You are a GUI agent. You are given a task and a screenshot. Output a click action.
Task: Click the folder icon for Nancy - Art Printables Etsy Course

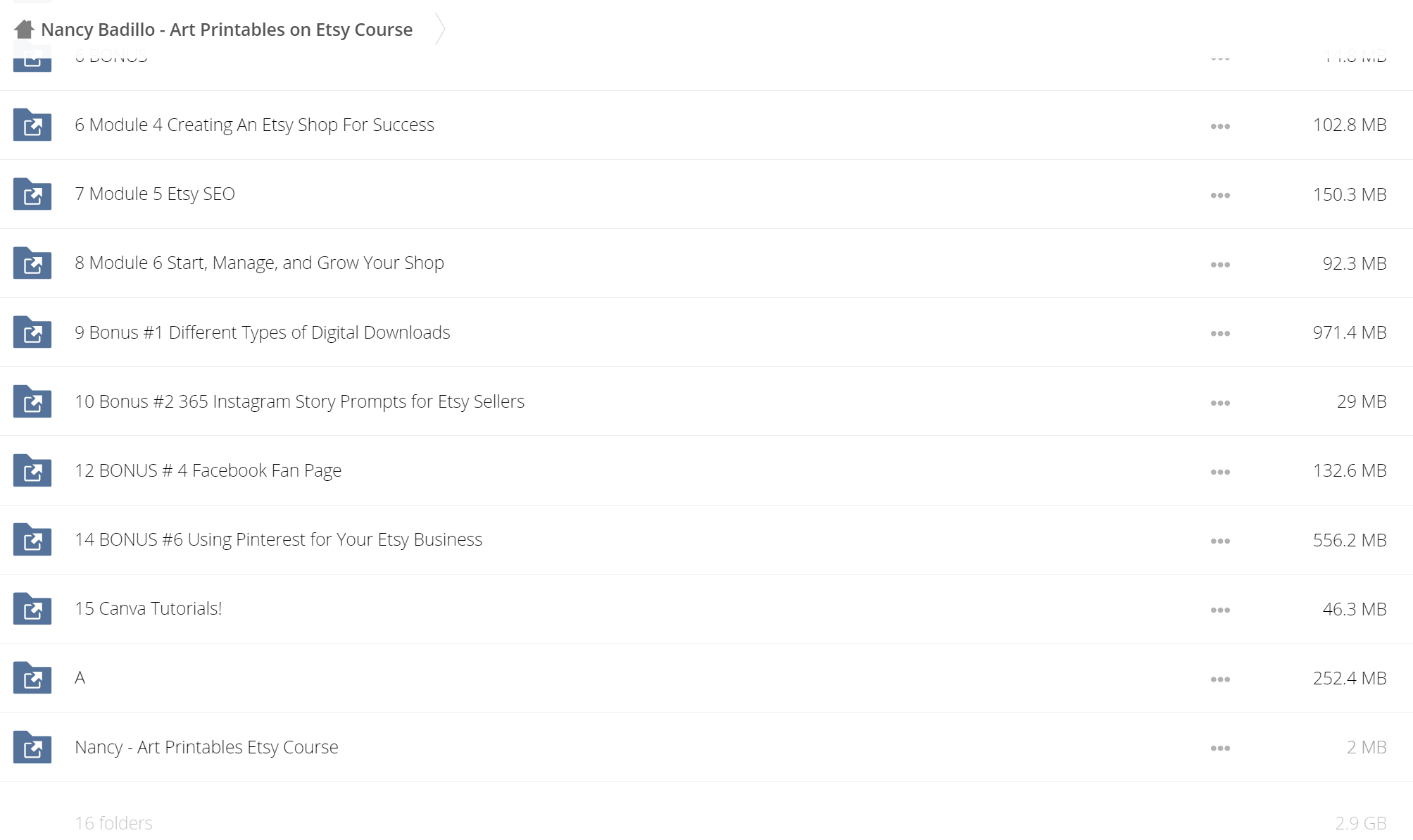tap(32, 746)
